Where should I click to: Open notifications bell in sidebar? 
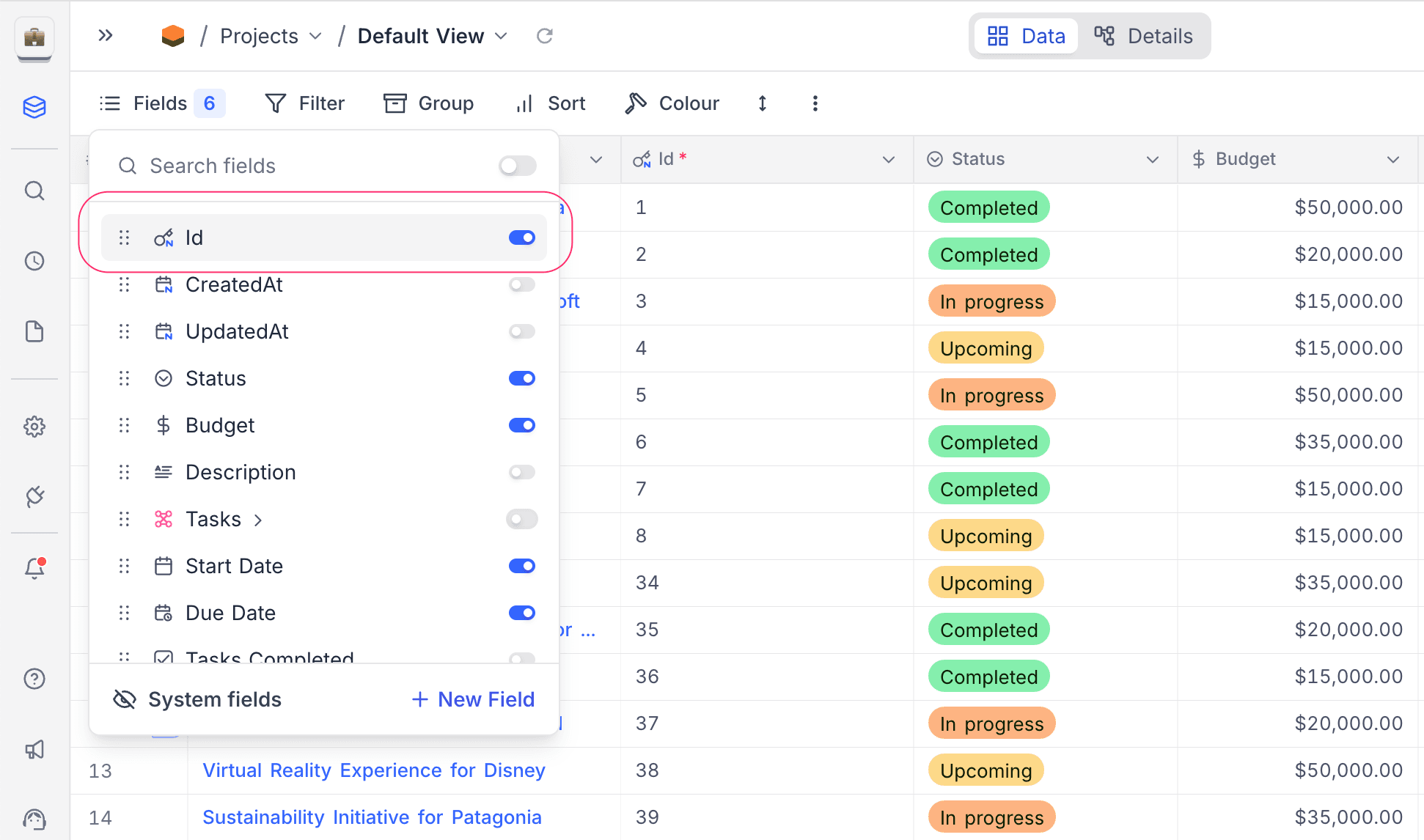[x=34, y=568]
